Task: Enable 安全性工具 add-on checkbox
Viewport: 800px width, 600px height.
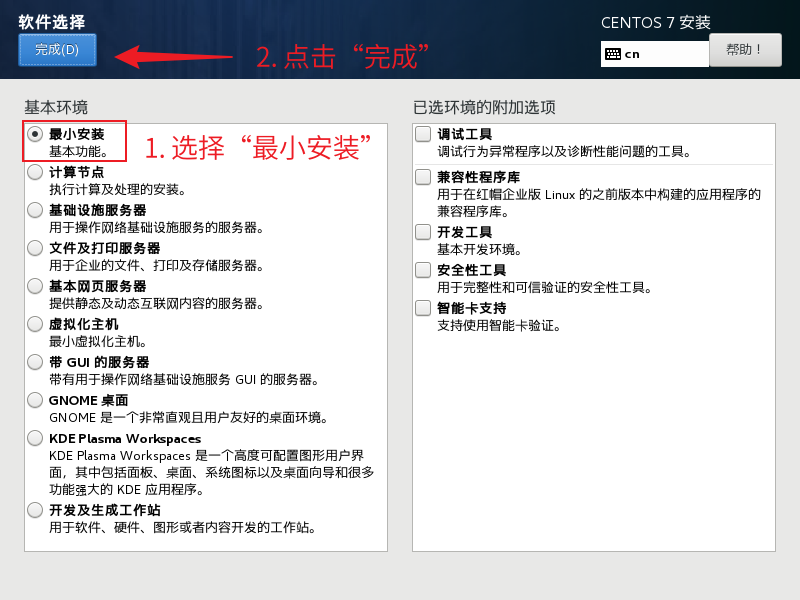Action: (x=424, y=270)
